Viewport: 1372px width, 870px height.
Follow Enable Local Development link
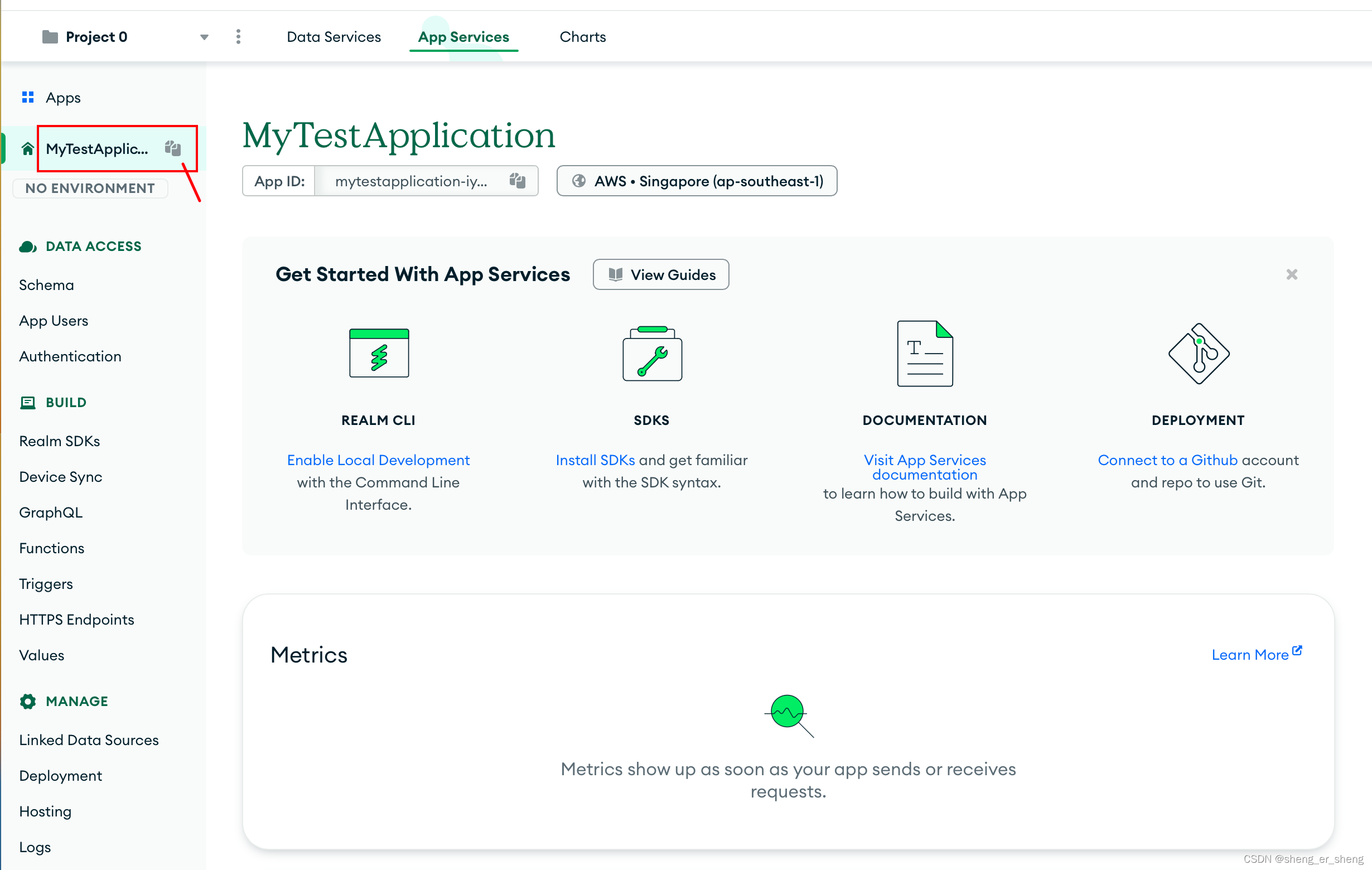pos(378,460)
